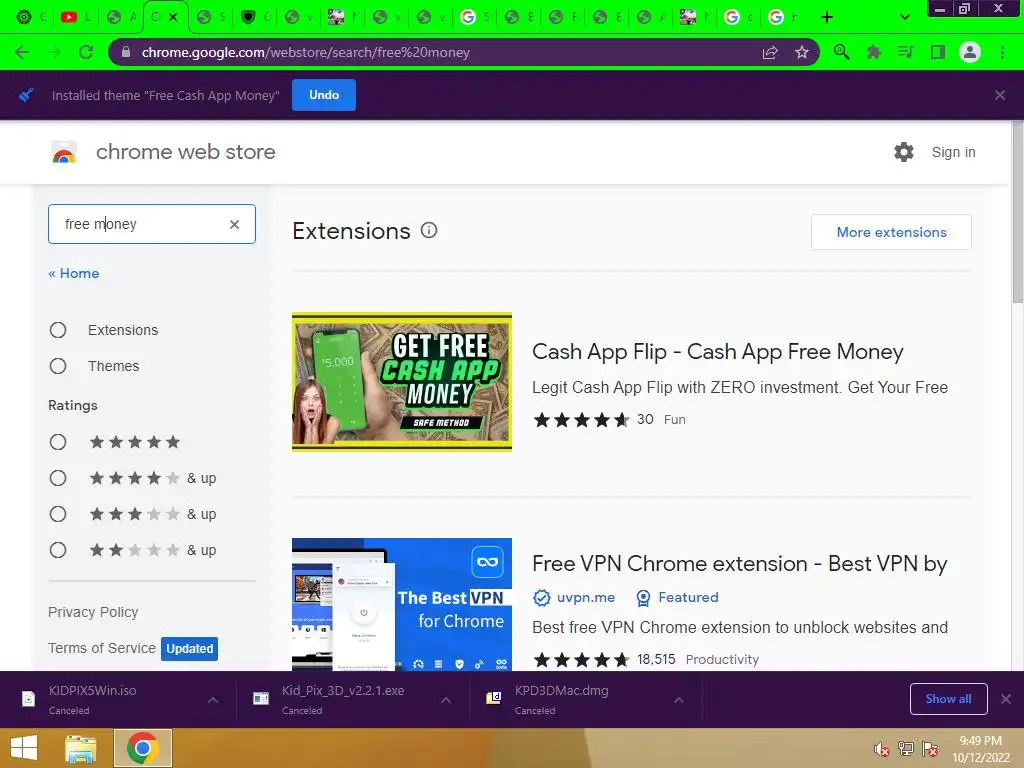Bookmark this page with the star icon
This screenshot has width=1024, height=768.
click(802, 52)
